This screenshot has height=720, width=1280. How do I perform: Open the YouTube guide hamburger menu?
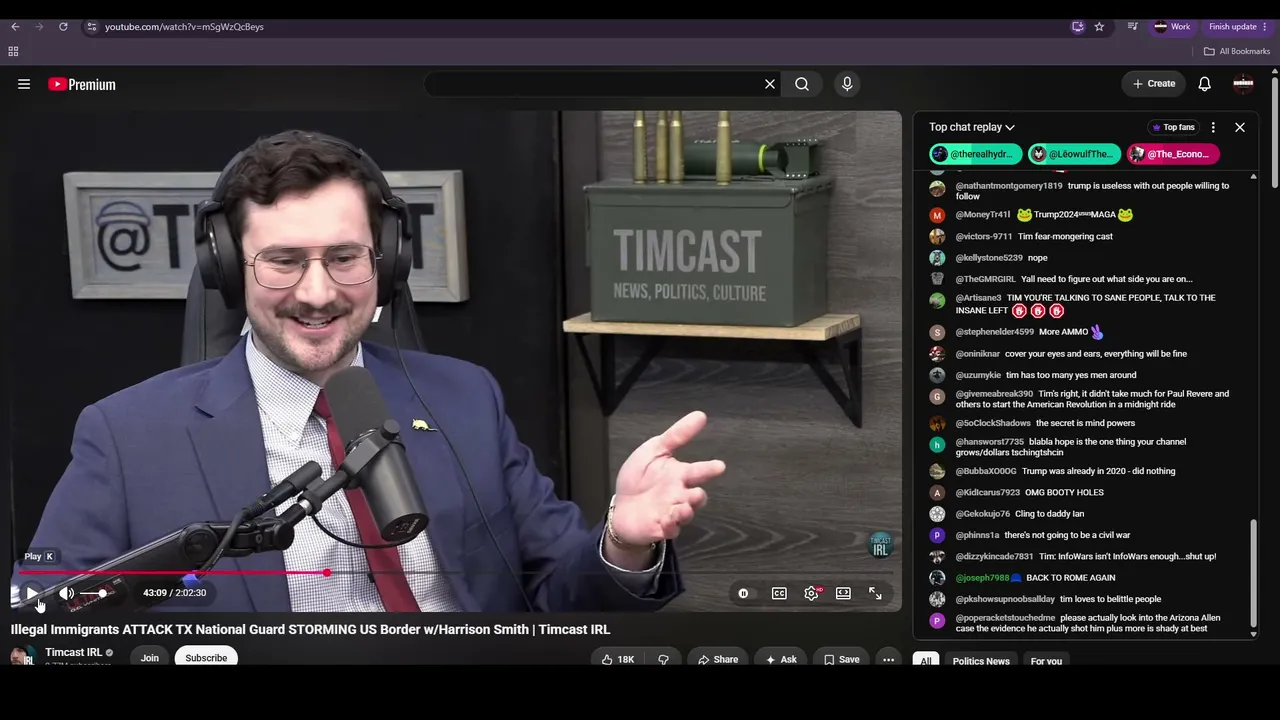(x=24, y=84)
